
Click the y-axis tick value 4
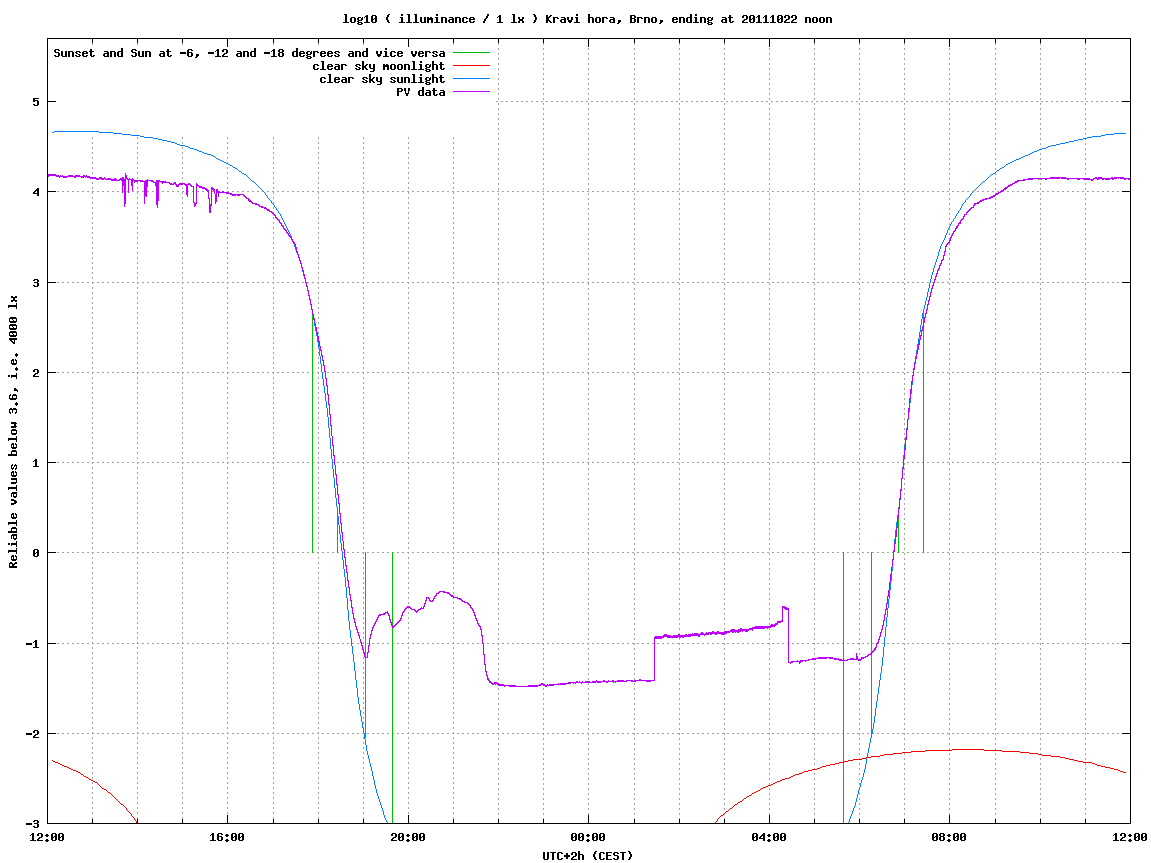[x=36, y=192]
